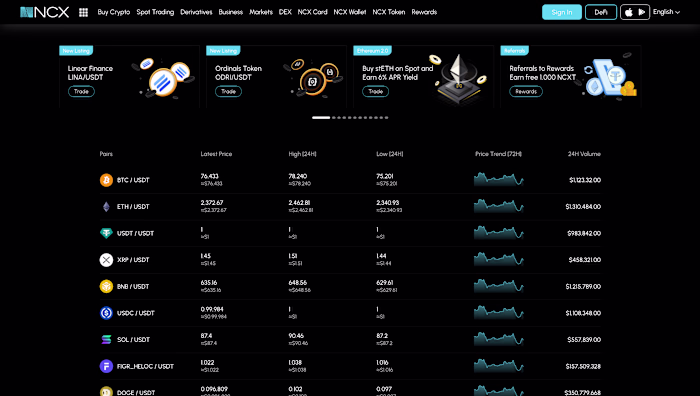
Task: Click the SOL low price 87.2
Action: pos(382,336)
